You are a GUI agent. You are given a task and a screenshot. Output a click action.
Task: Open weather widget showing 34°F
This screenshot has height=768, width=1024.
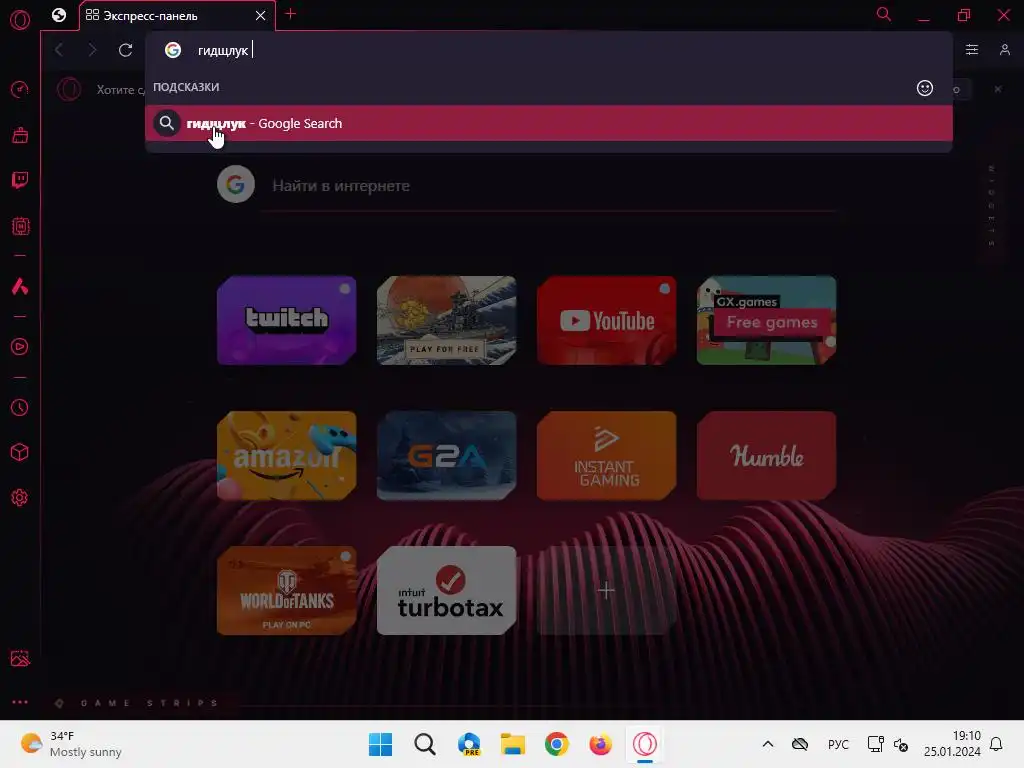pyautogui.click(x=71, y=744)
